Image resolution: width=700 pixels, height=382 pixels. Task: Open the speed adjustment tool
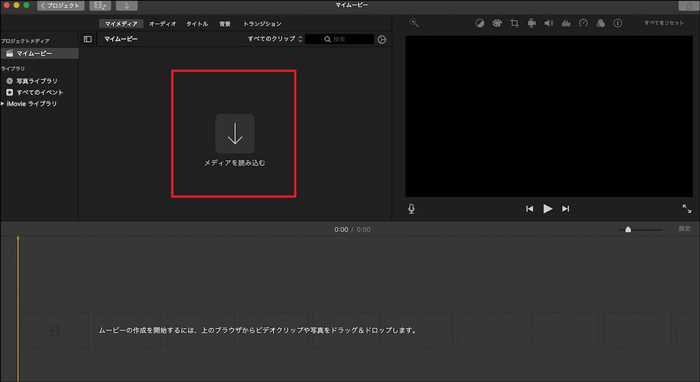click(583, 23)
